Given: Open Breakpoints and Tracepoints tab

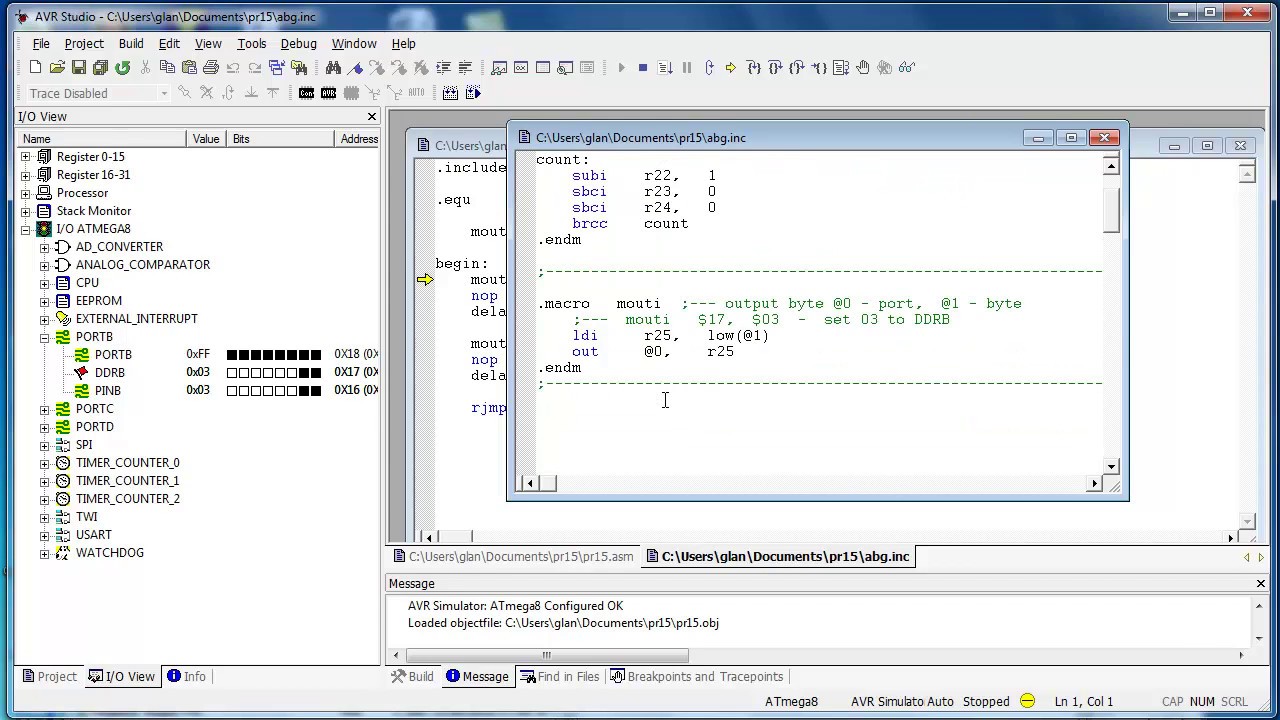Looking at the screenshot, I should click(696, 677).
